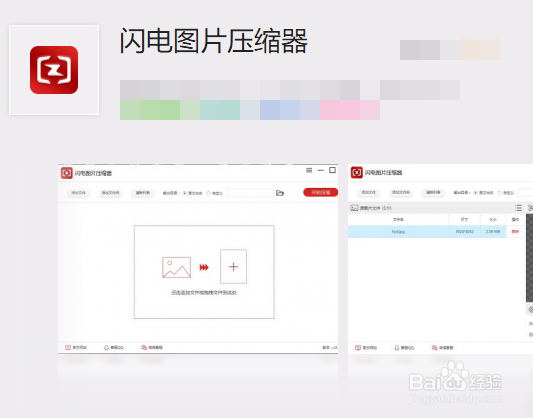The height and width of the screenshot is (418, 533).
Task: Click the 闪电图片压缩器 heading title
Action: (x=213, y=41)
